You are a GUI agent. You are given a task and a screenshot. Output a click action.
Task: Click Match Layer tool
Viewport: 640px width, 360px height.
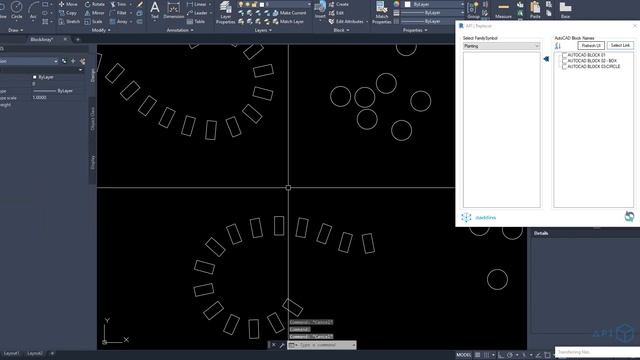pyautogui.click(x=288, y=21)
